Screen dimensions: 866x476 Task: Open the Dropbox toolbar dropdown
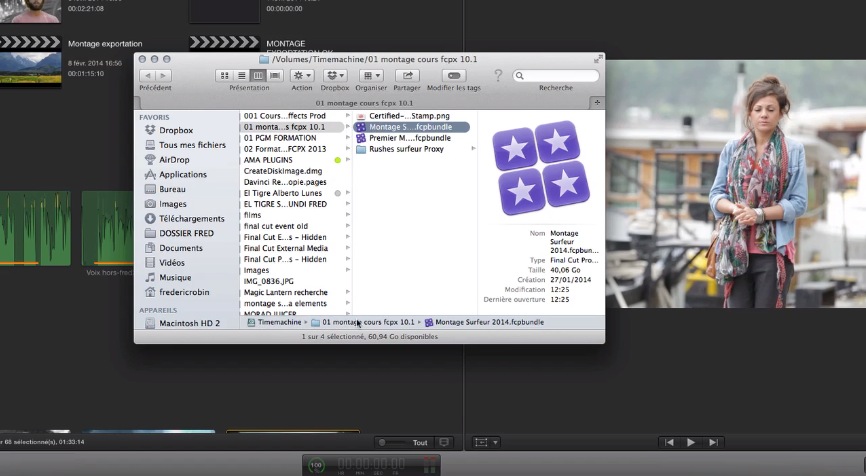(x=335, y=76)
